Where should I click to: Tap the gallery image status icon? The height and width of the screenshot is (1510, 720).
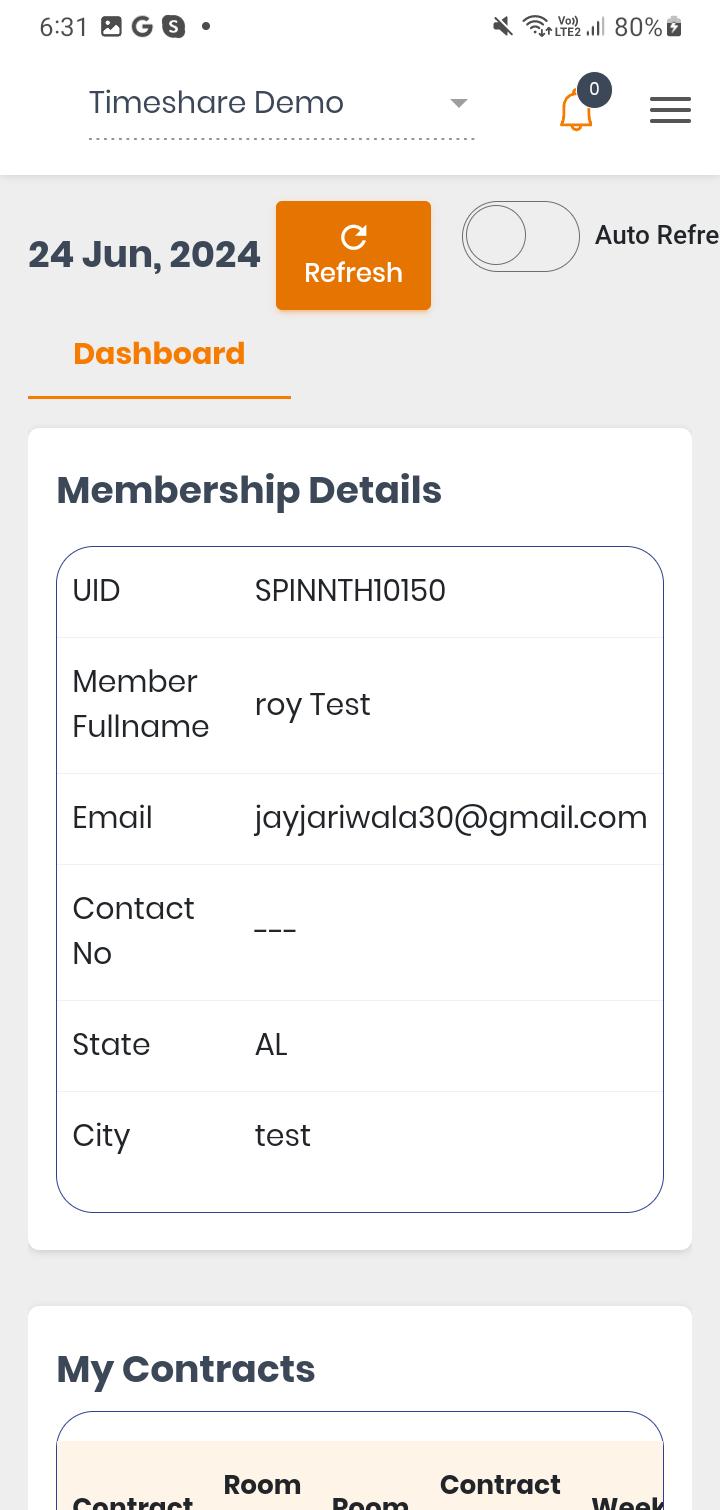(111, 27)
